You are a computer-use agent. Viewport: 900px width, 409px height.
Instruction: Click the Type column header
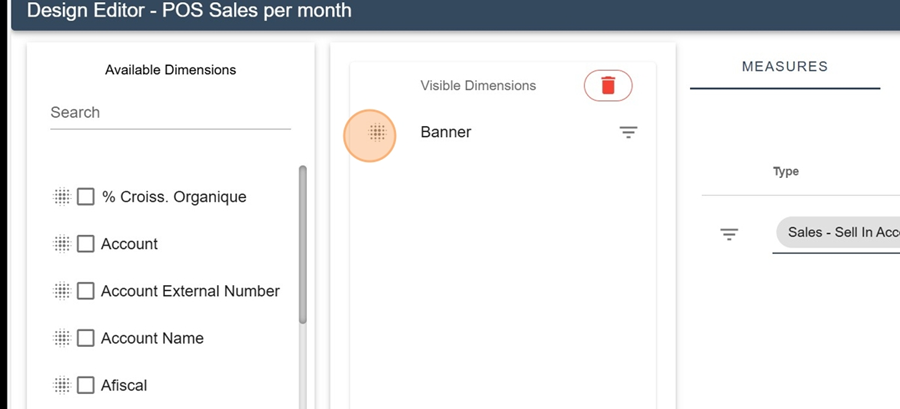pos(786,172)
